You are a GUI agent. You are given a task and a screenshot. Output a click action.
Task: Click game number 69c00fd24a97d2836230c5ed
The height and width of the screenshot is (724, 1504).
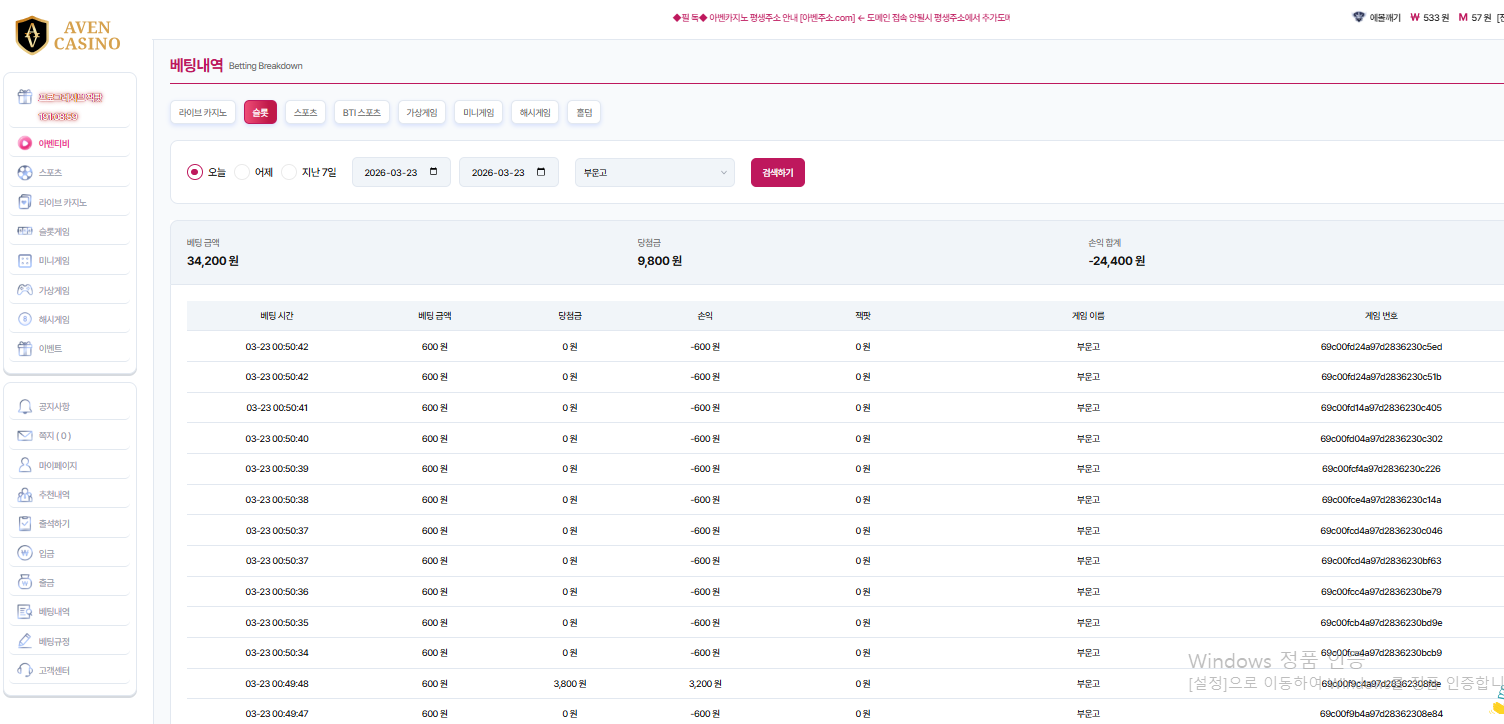click(1381, 347)
